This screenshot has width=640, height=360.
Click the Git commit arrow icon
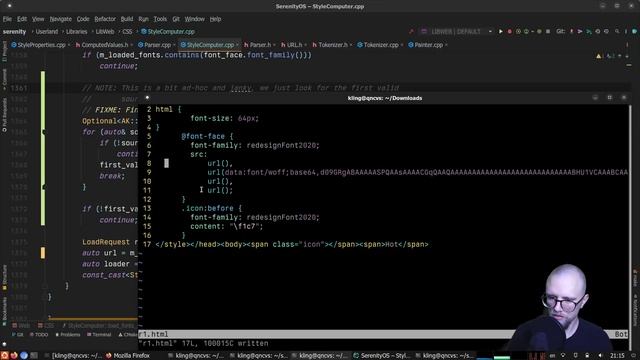coord(580,31)
